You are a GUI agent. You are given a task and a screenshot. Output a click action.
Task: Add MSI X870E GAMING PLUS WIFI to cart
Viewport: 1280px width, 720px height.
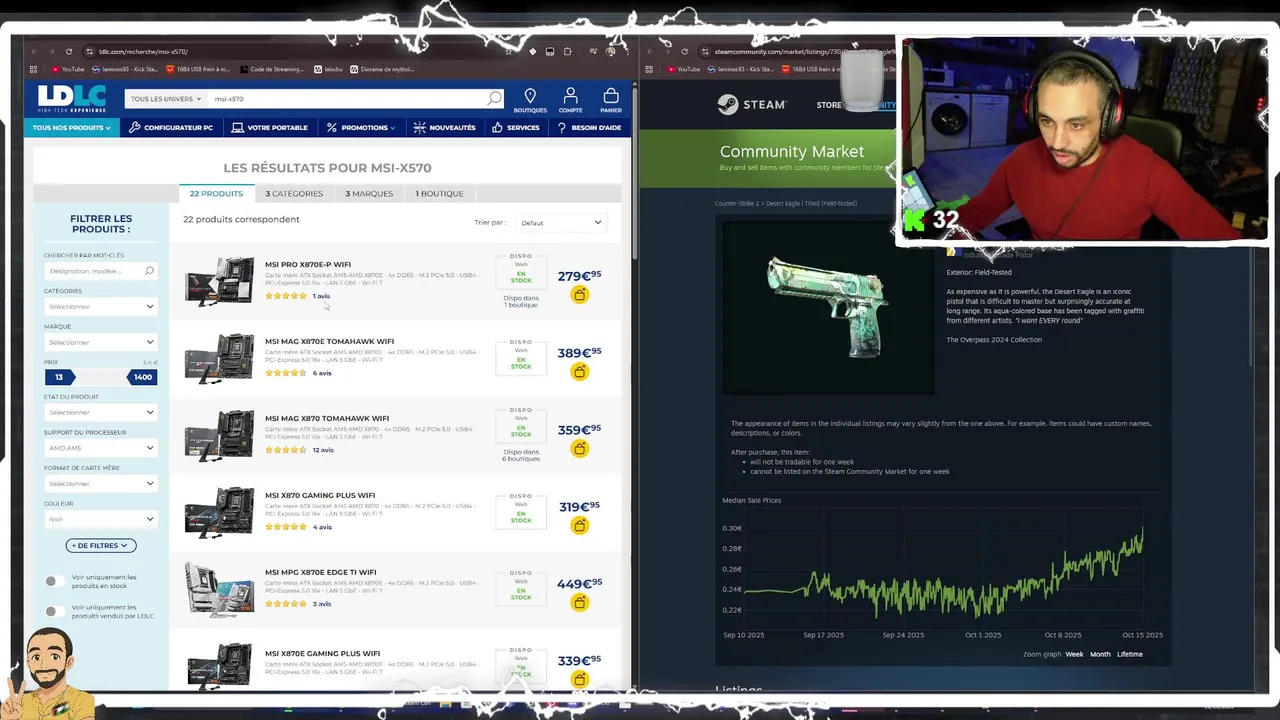tap(580, 680)
